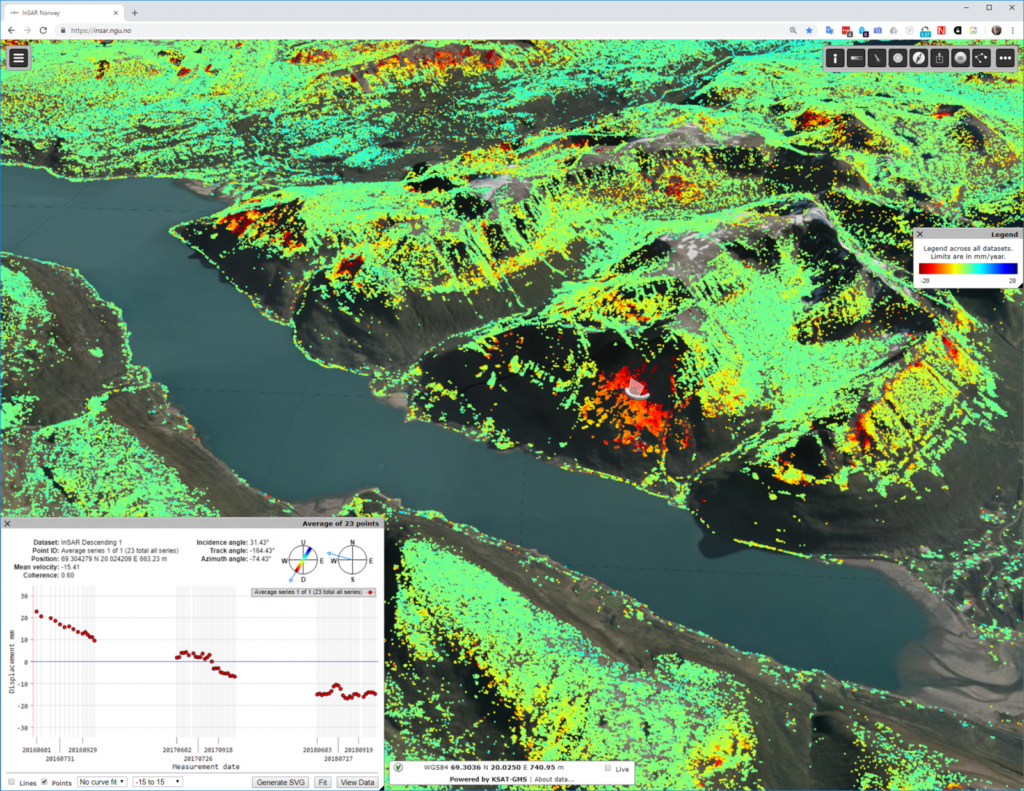The image size is (1024, 791).
Task: Enable the Lines checkbox
Action: click(11, 782)
